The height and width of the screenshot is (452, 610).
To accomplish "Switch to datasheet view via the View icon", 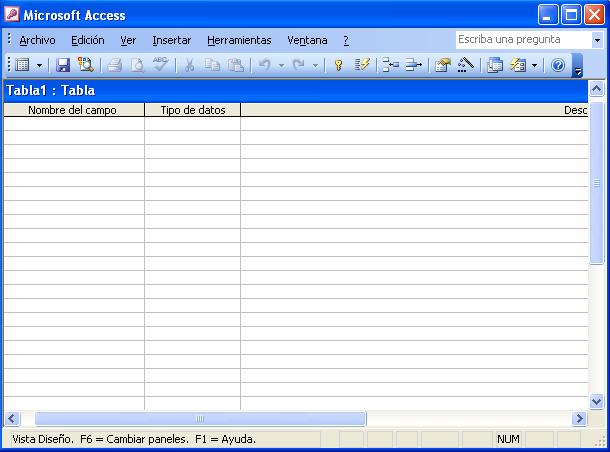I will [x=23, y=65].
